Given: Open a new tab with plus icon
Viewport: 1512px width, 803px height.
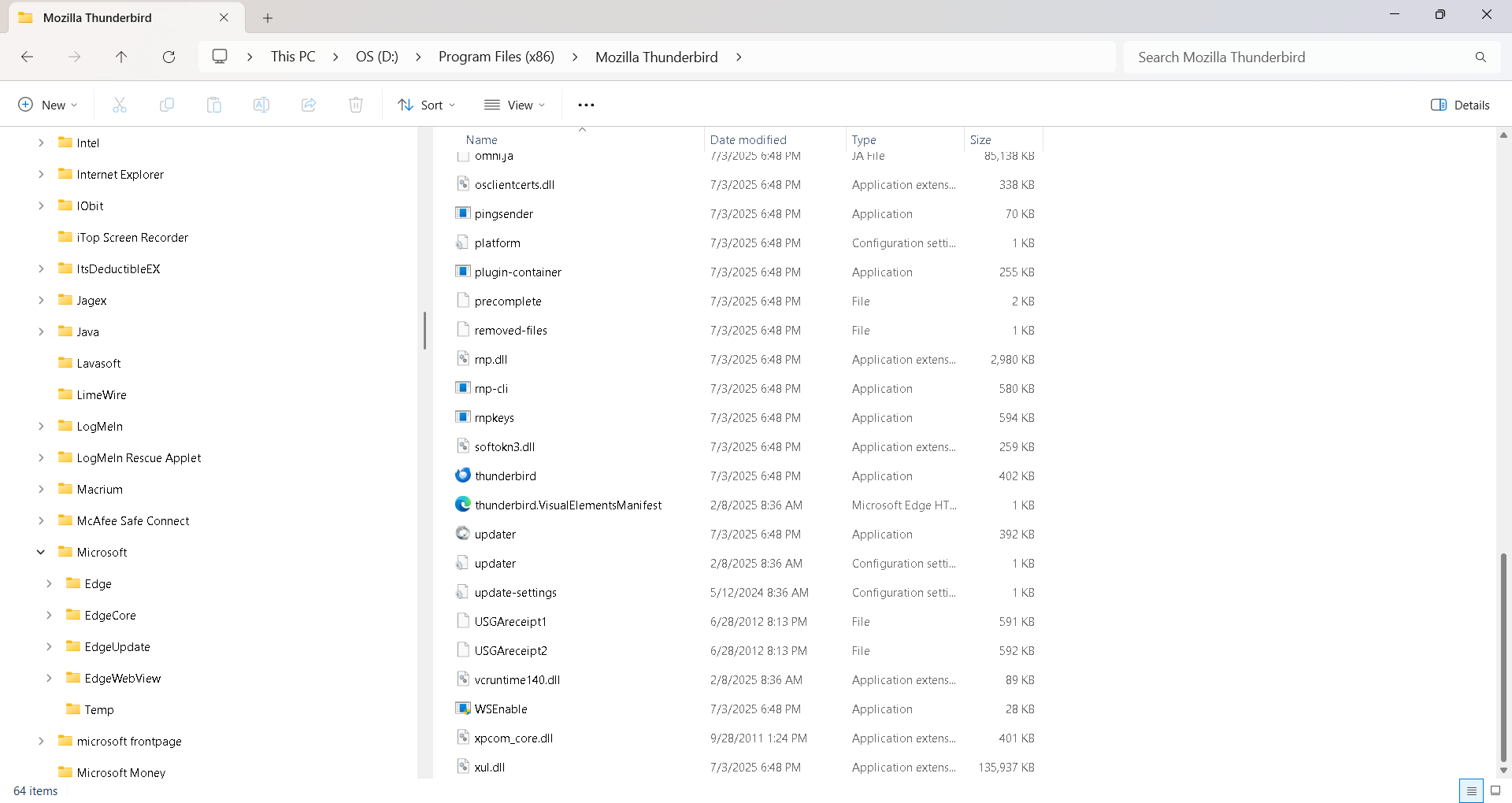Looking at the screenshot, I should [x=268, y=17].
